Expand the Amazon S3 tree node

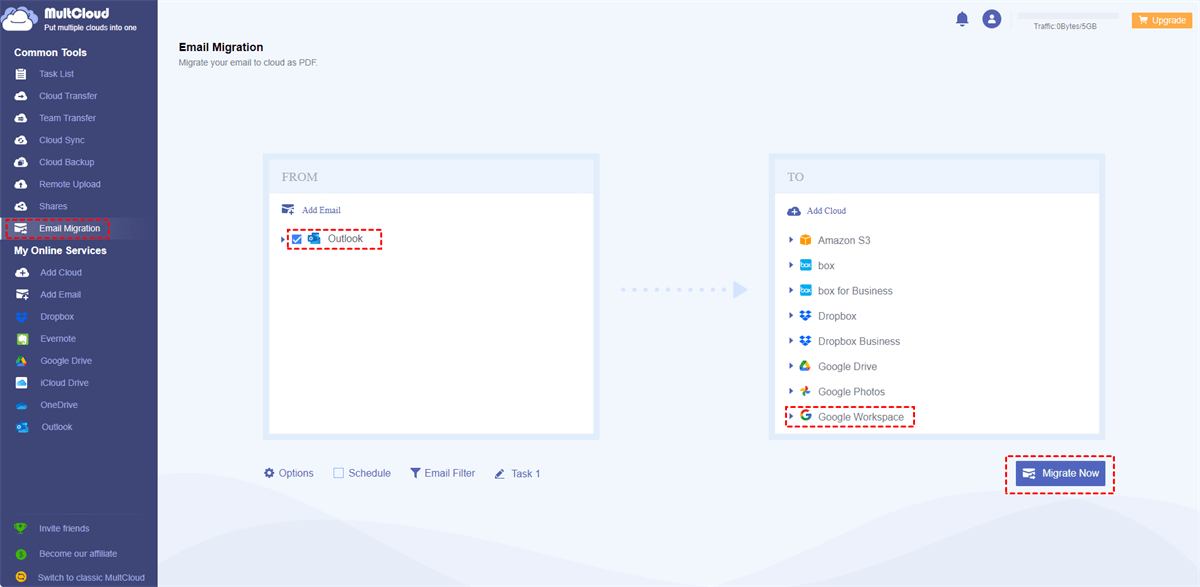tap(791, 240)
